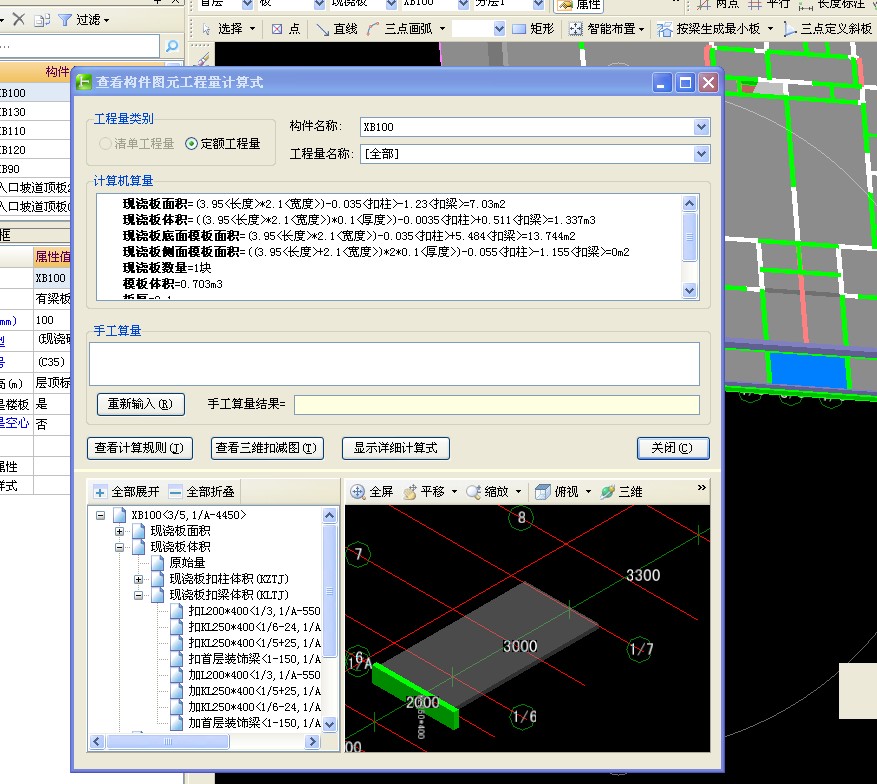This screenshot has width=877, height=784.
Task: Click the 全屏 view icon
Action: pos(357,492)
